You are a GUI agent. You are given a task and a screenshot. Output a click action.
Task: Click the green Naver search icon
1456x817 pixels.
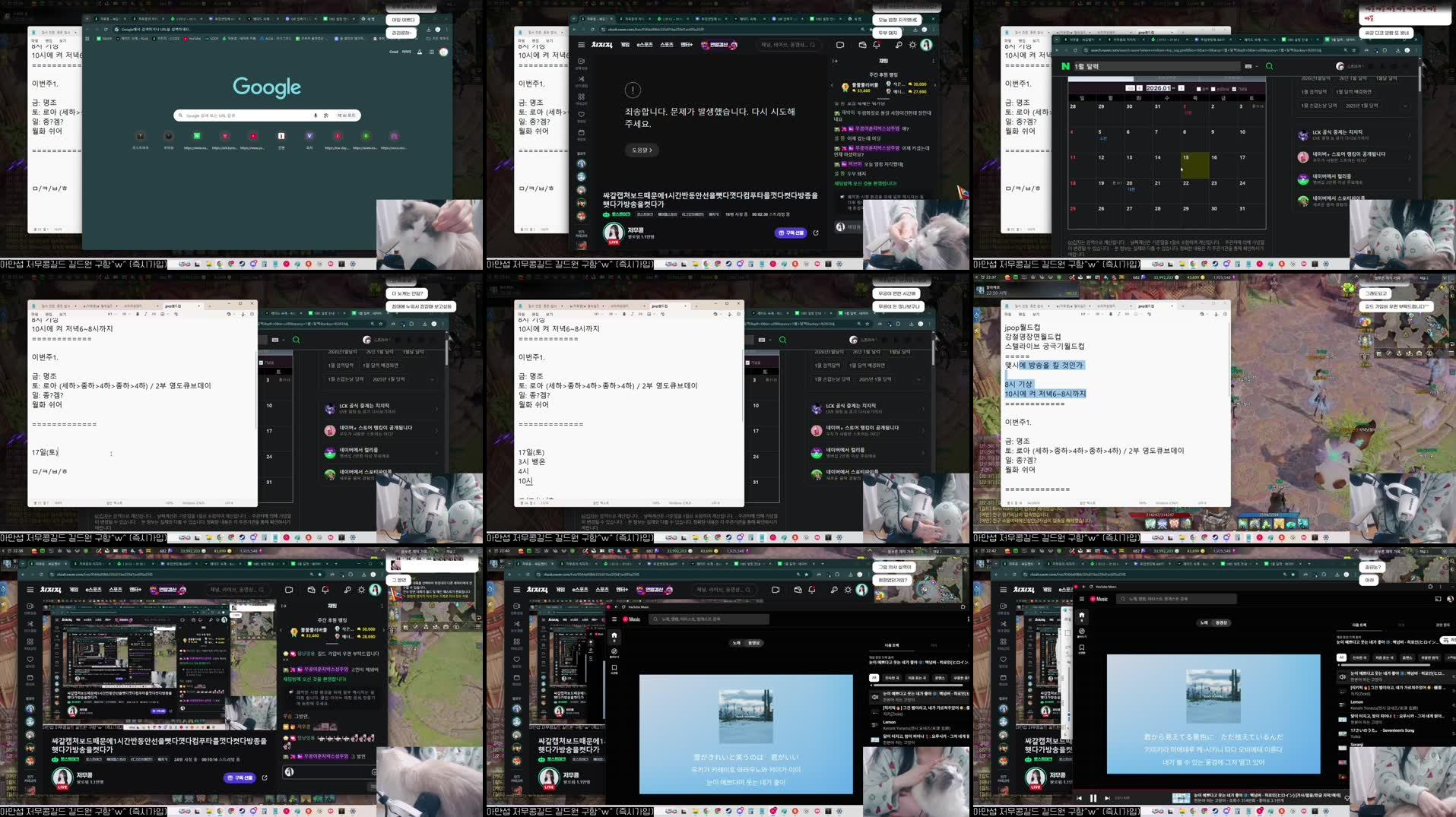1268,67
